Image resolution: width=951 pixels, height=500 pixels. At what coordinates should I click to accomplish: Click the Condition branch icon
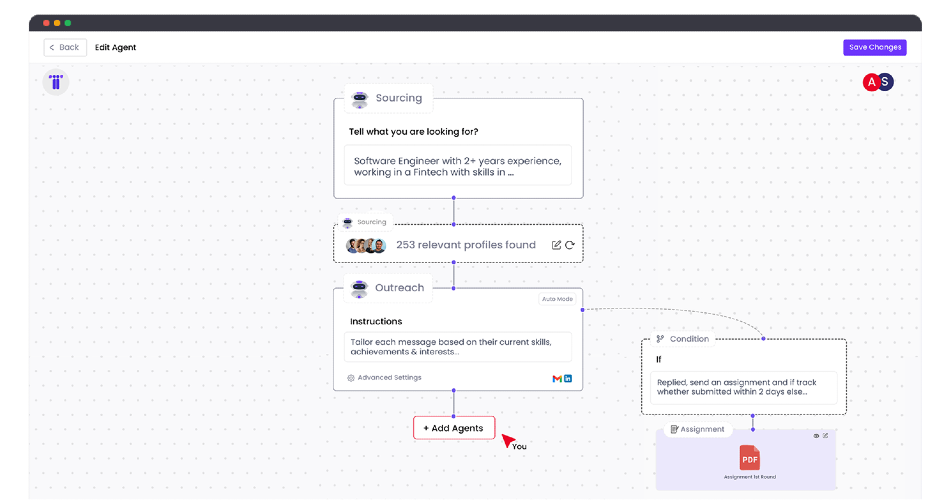click(660, 339)
